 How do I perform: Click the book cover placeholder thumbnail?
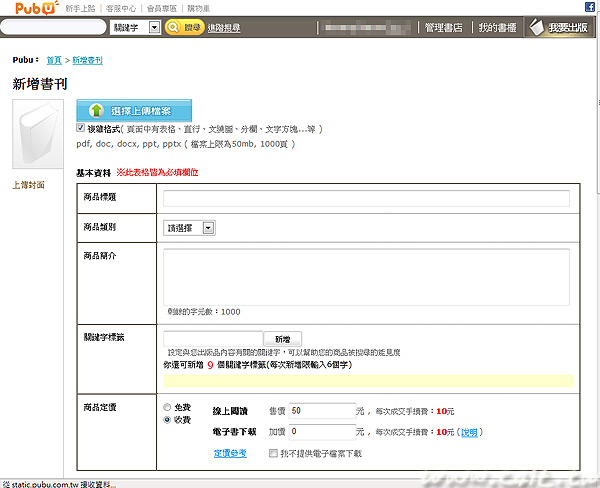coord(38,134)
